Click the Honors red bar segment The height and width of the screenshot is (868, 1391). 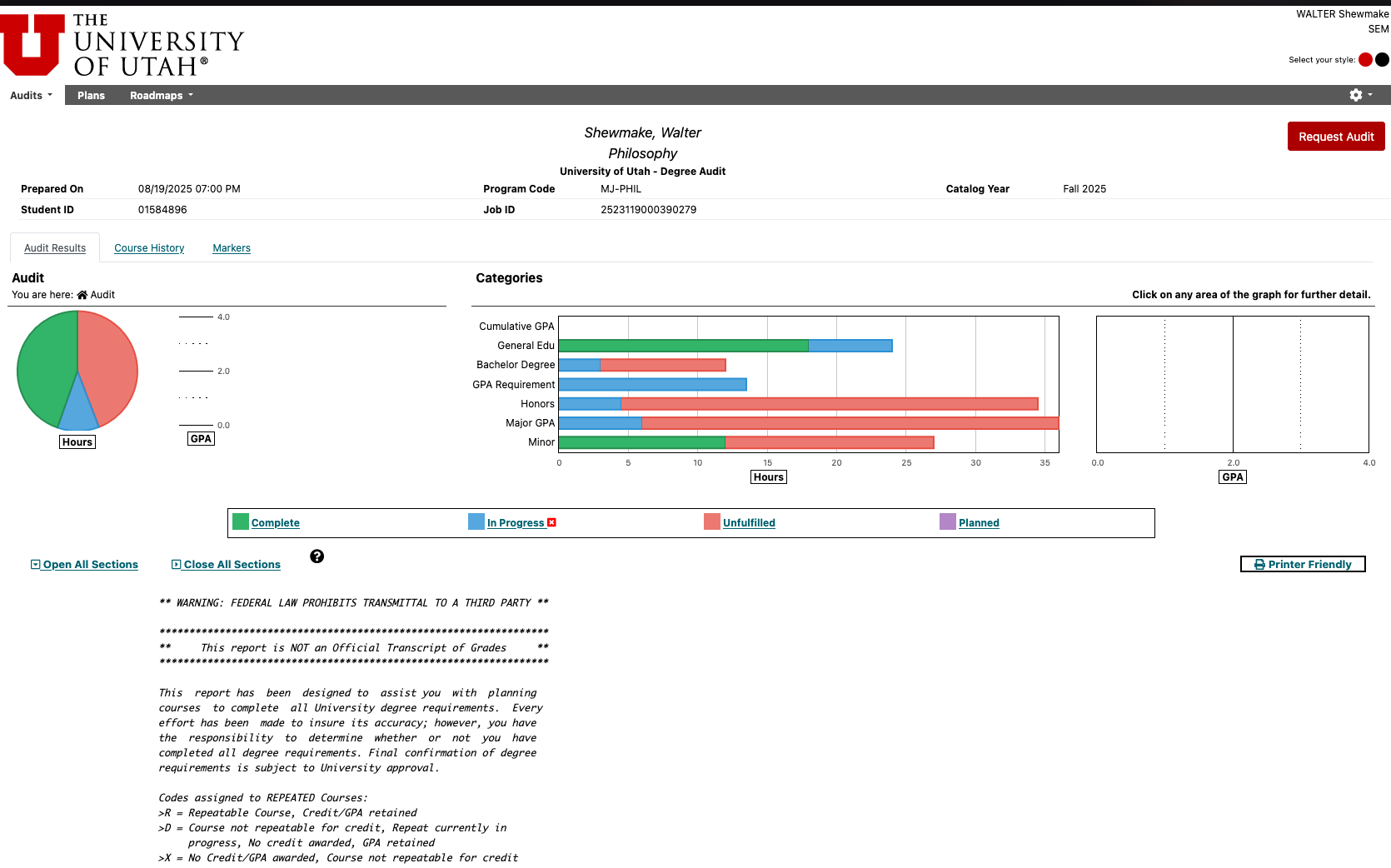[x=830, y=404]
